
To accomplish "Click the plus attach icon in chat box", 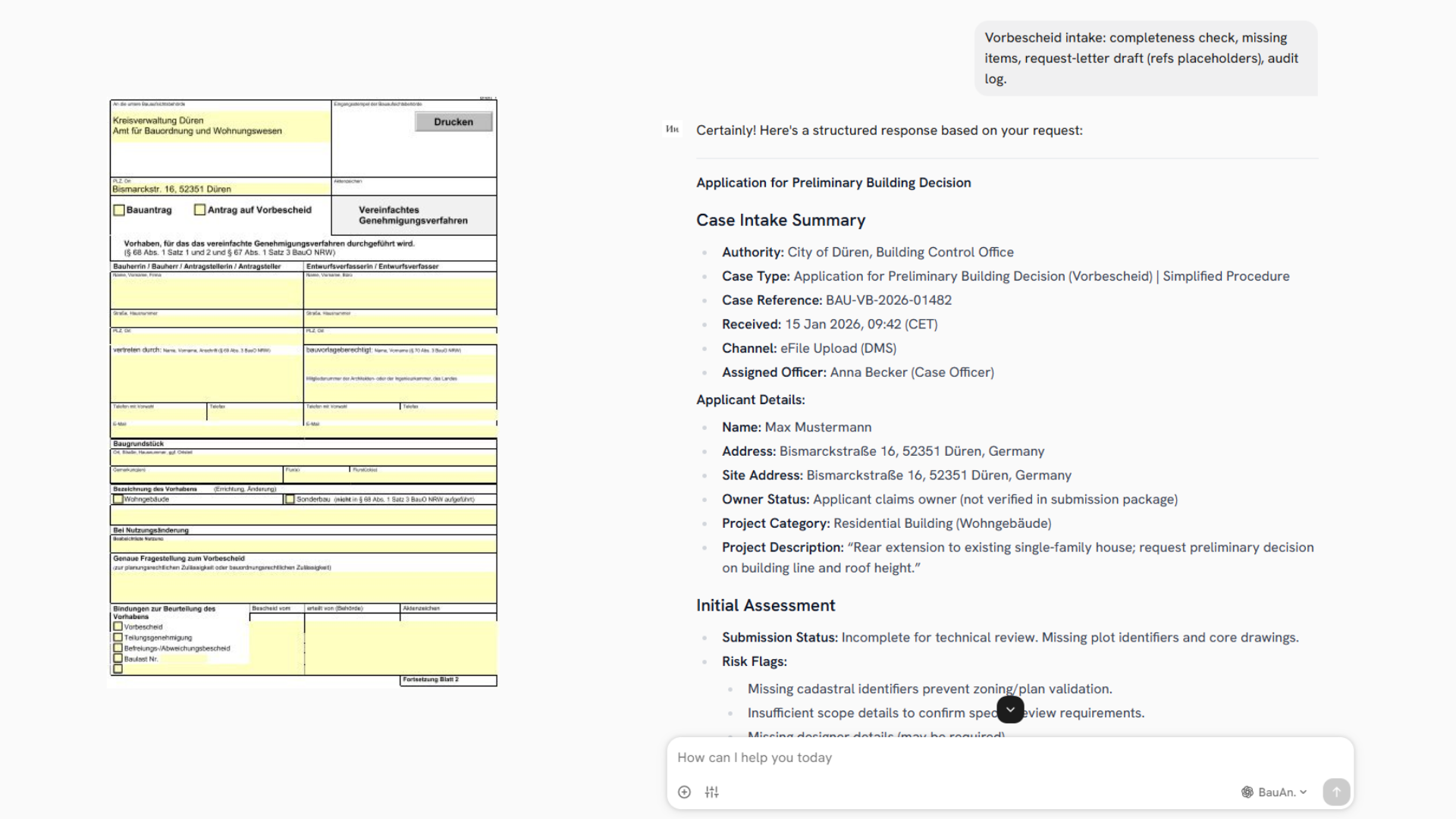I will click(684, 792).
